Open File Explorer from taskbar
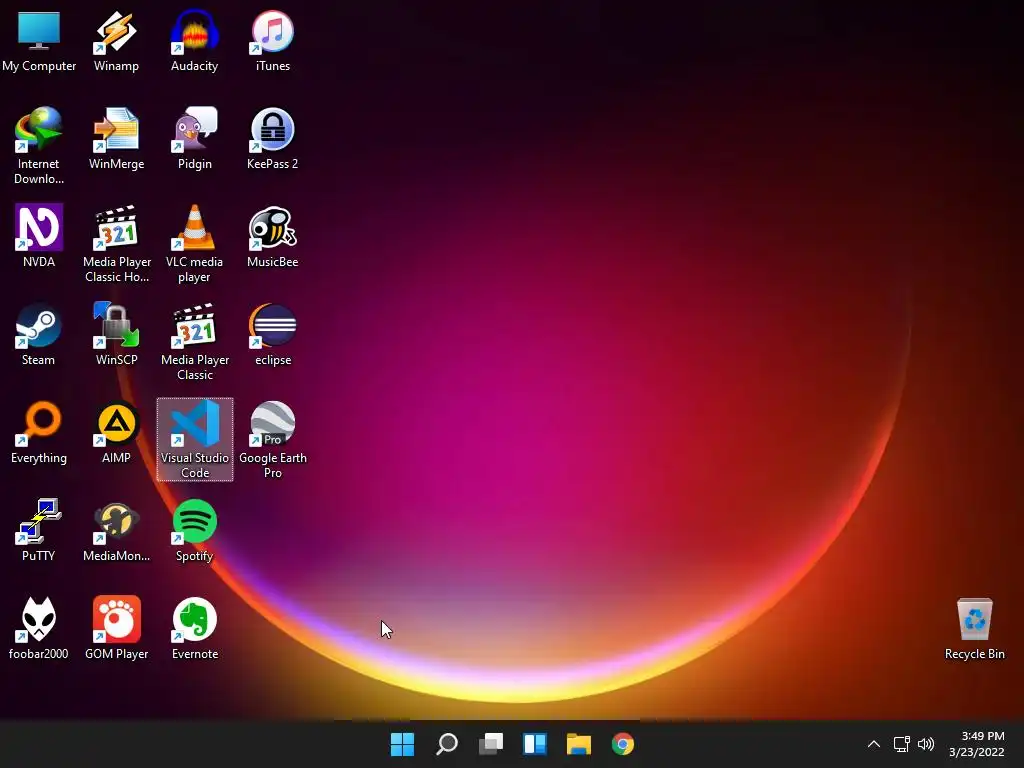This screenshot has height=768, width=1024. pos(579,744)
